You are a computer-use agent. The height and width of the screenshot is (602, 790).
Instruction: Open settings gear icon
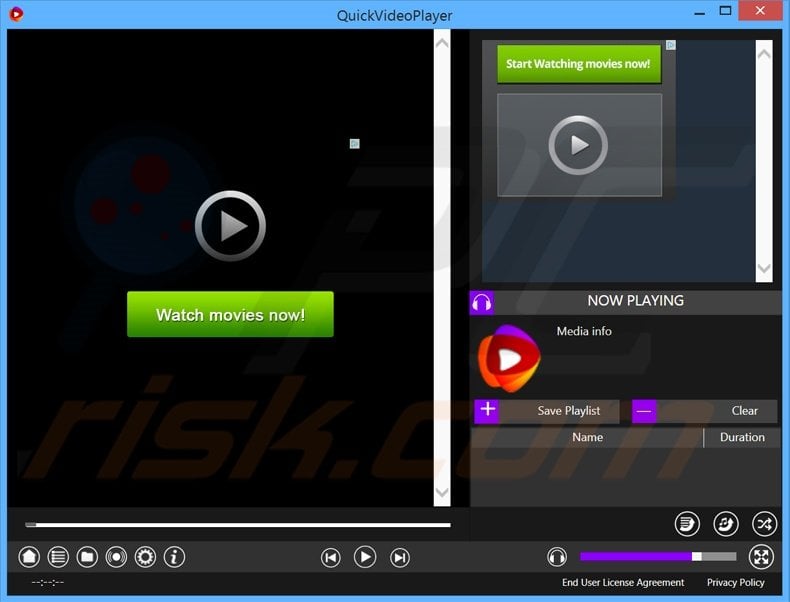click(x=146, y=557)
